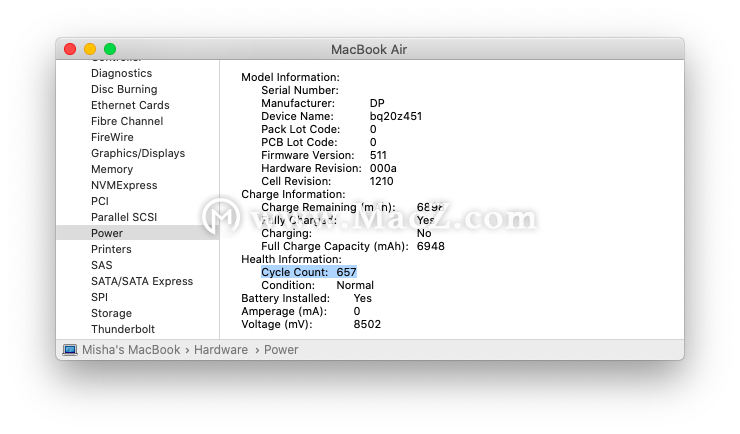Minimize window with the yellow button
740x434 pixels.
click(90, 49)
